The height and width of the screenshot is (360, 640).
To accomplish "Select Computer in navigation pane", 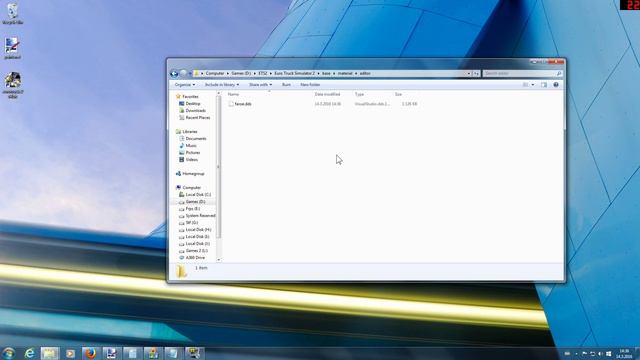I will point(191,187).
